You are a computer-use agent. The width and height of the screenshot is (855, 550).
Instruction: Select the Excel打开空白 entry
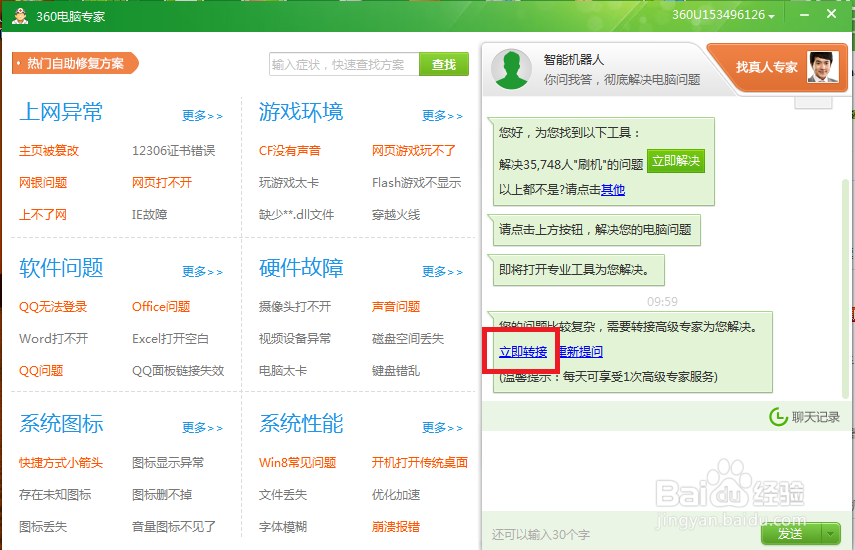coord(170,339)
